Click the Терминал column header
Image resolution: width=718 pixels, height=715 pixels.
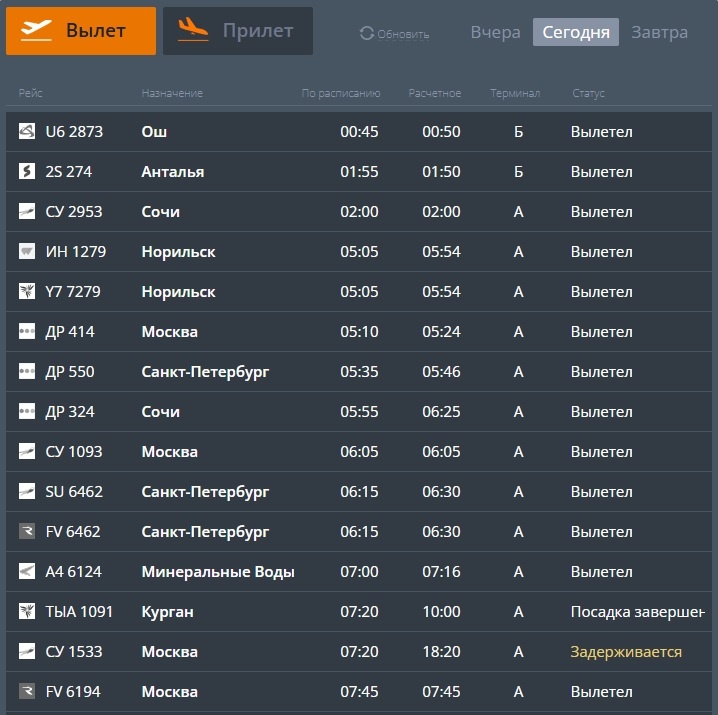pyautogui.click(x=515, y=93)
